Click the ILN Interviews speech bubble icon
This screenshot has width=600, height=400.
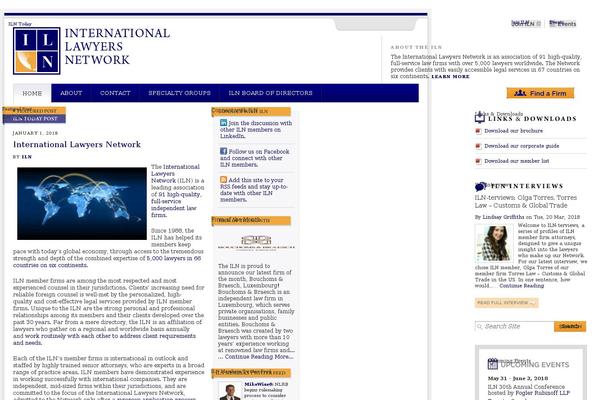(481, 186)
